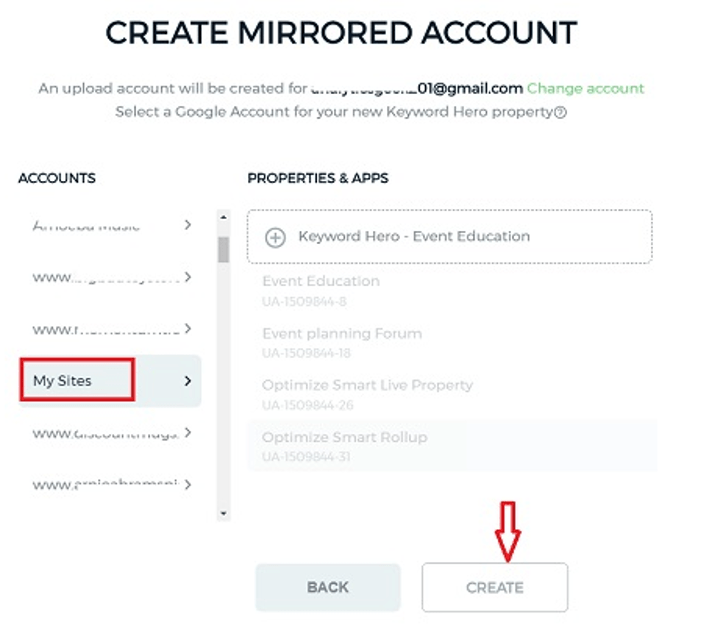This screenshot has height=629, width=725.
Task: Select the Event Education property
Action: click(321, 281)
